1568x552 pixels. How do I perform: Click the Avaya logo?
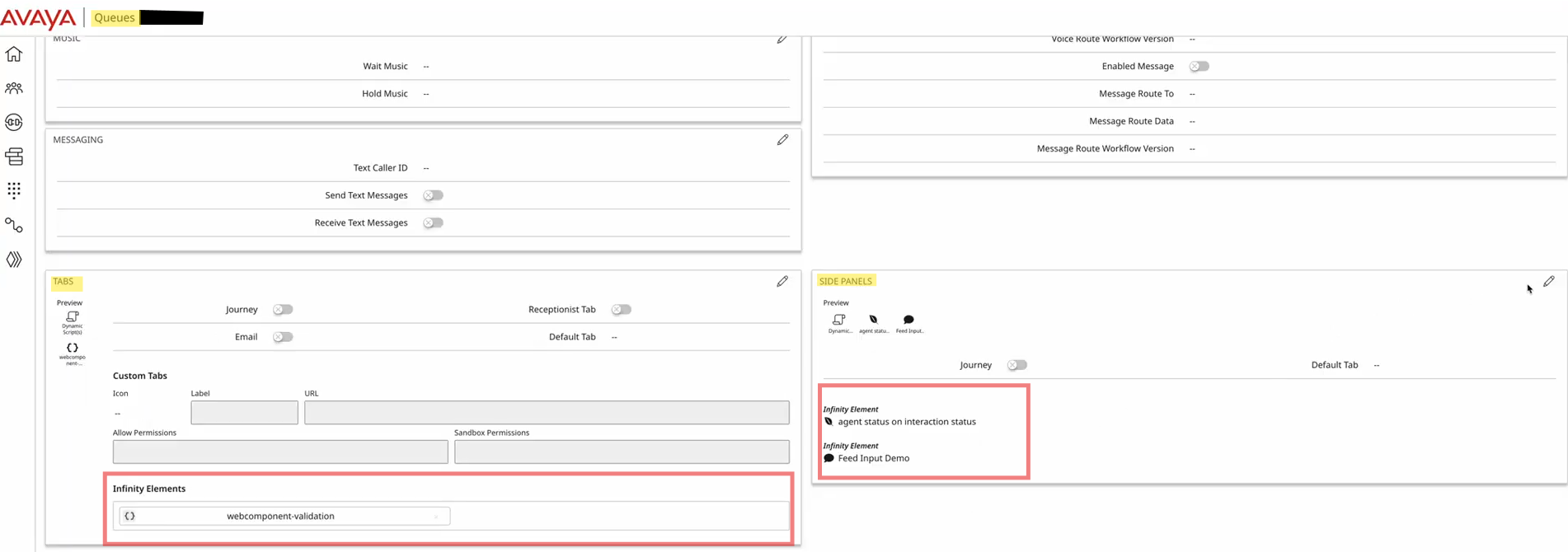(38, 17)
